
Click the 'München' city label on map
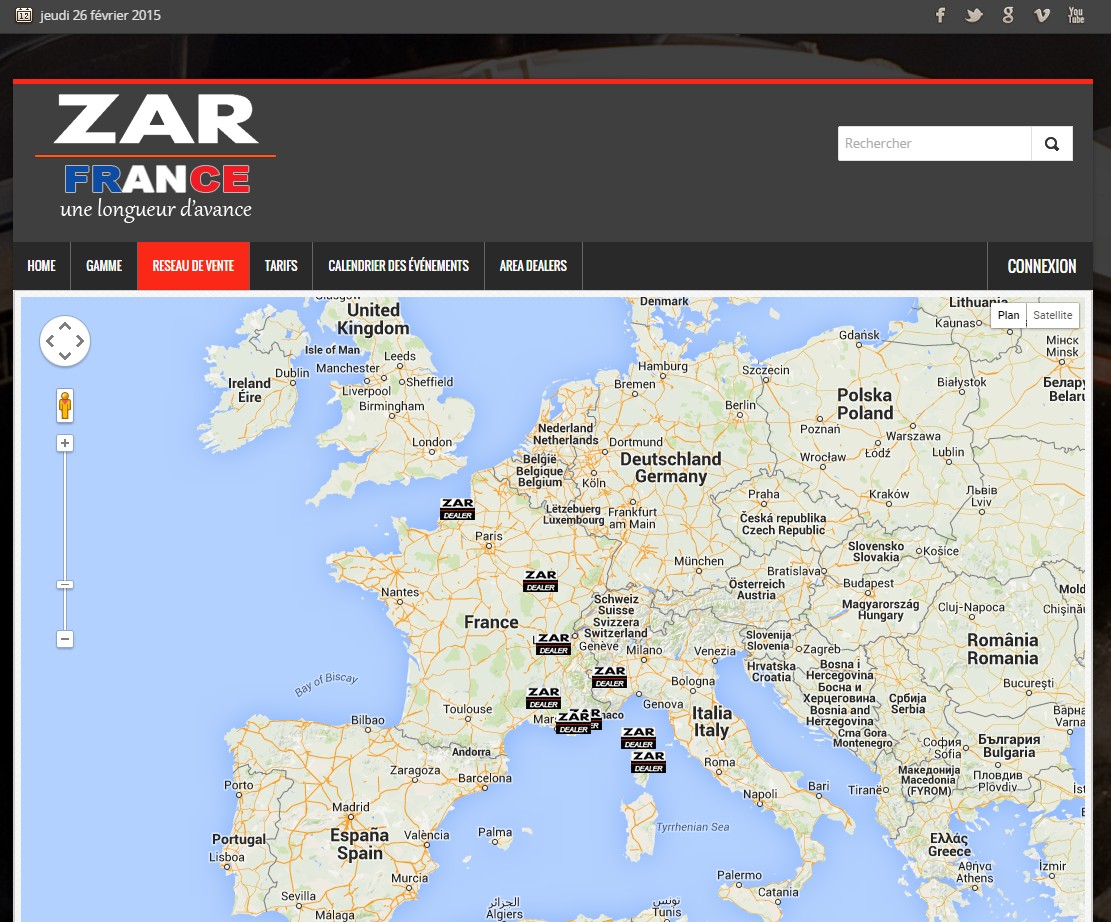[699, 561]
